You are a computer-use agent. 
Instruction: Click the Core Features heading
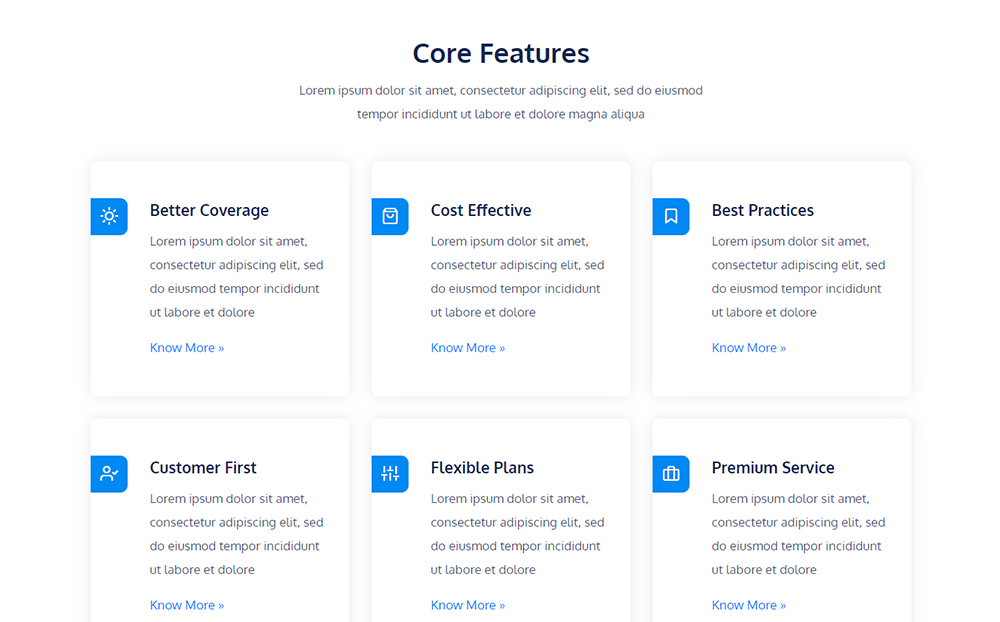[x=501, y=54]
